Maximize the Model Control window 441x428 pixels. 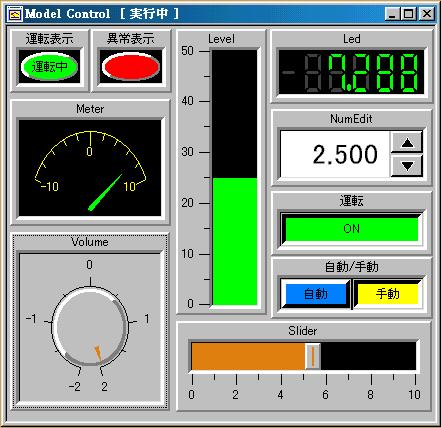pyautogui.click(x=408, y=14)
